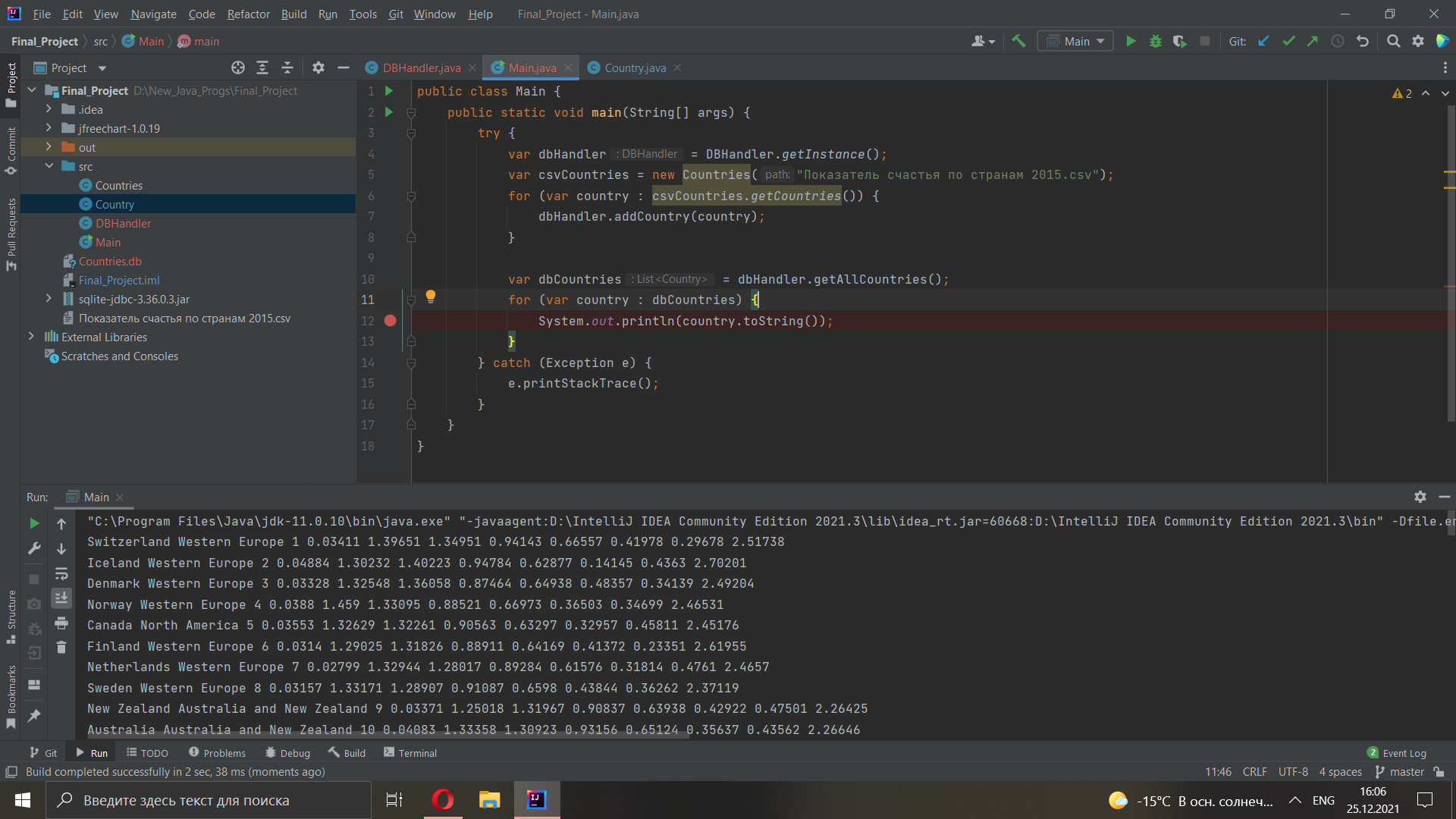Image resolution: width=1456 pixels, height=819 pixels.
Task: Remove the breakpoint on line 12
Action: coord(390,321)
